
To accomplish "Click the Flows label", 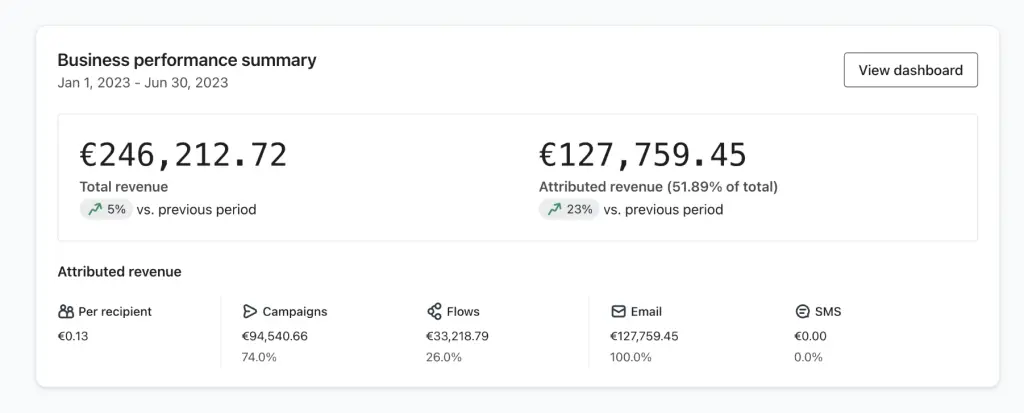I will (x=463, y=312).
